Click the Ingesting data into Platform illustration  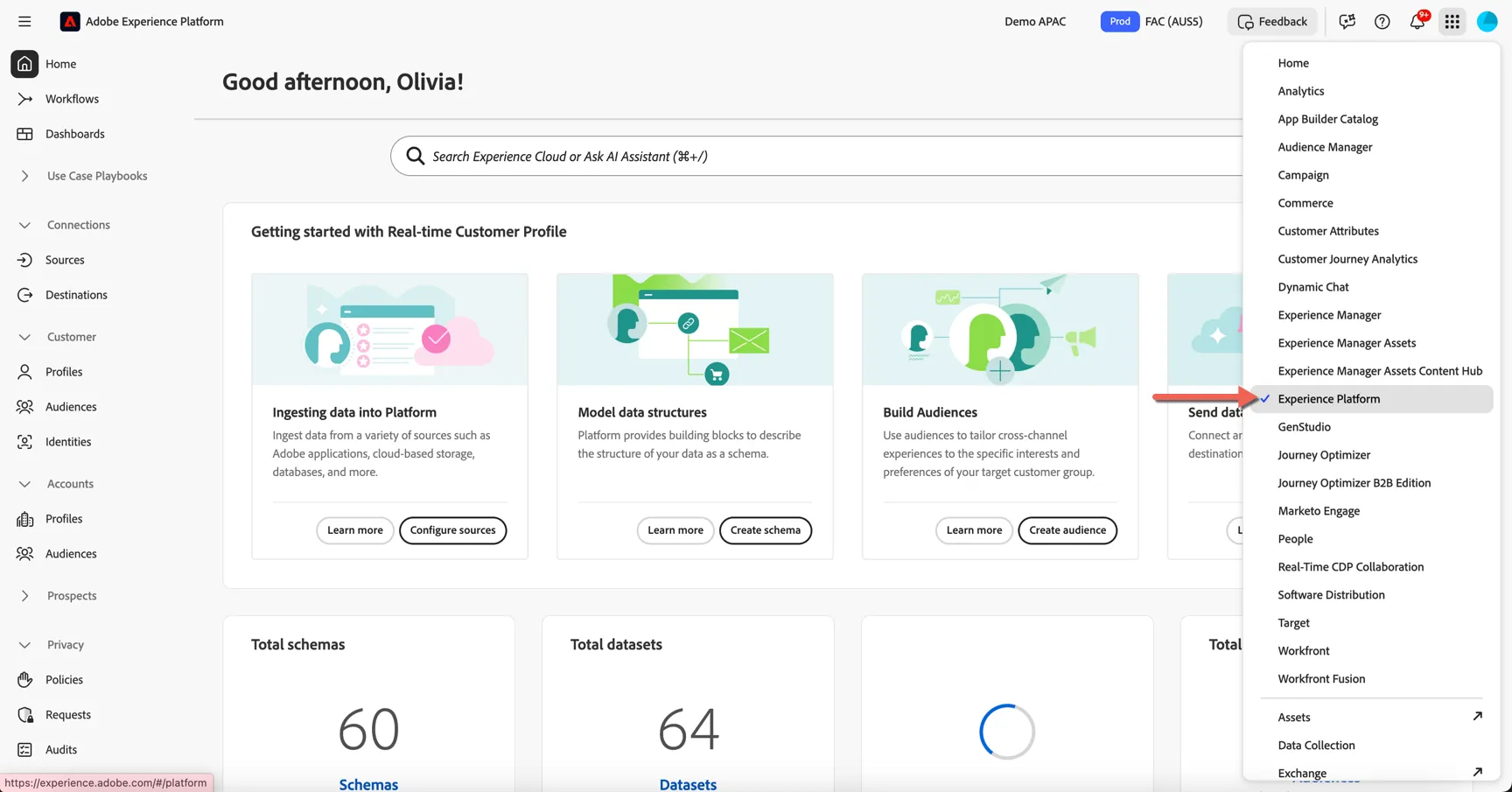click(389, 330)
